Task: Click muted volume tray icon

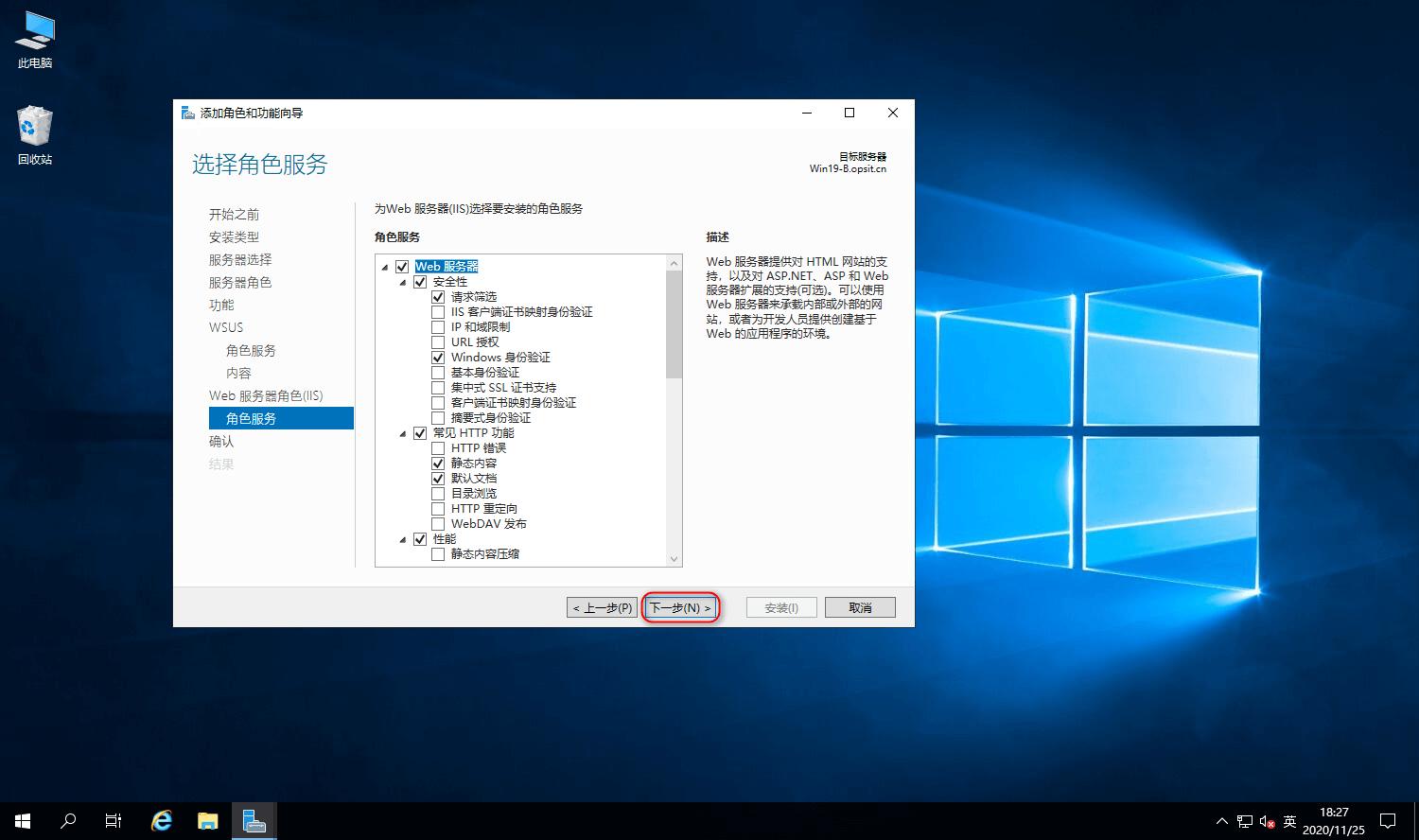Action: pos(1268,821)
